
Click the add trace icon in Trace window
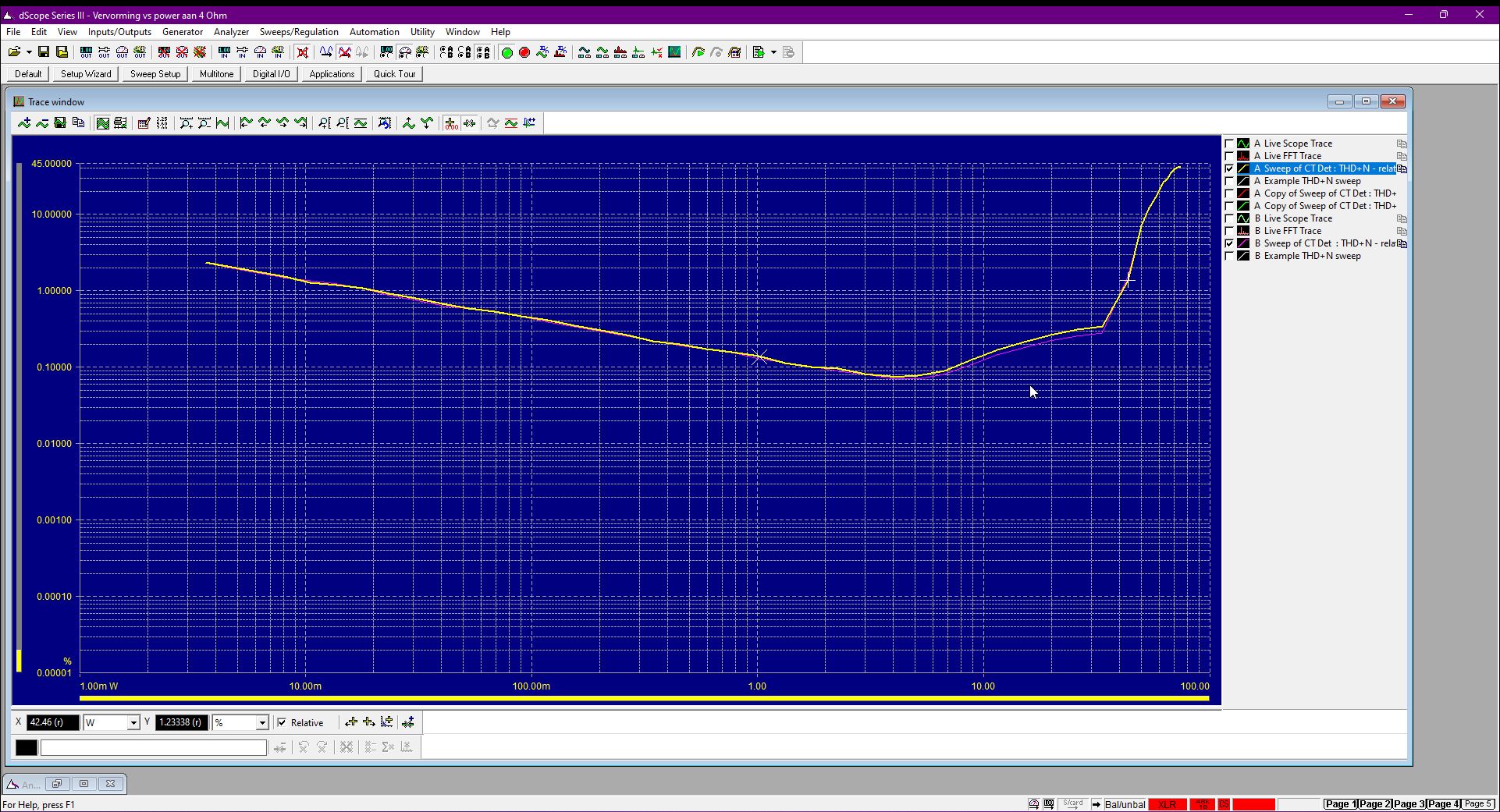(x=24, y=122)
